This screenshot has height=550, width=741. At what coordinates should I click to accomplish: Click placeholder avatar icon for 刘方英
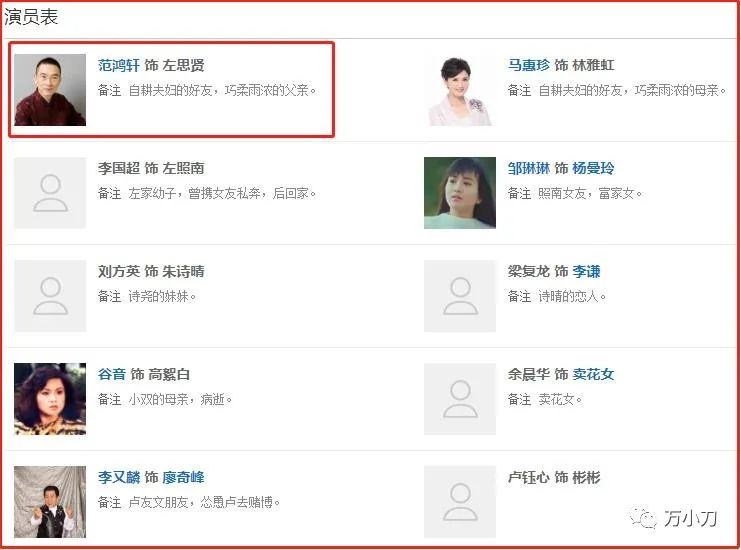(x=50, y=296)
